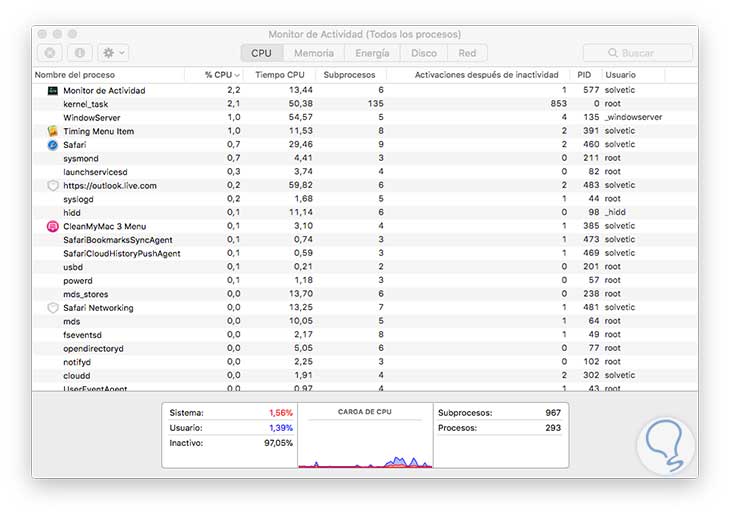The height and width of the screenshot is (516, 730).
Task: Select the kernel_task process row
Action: click(365, 104)
